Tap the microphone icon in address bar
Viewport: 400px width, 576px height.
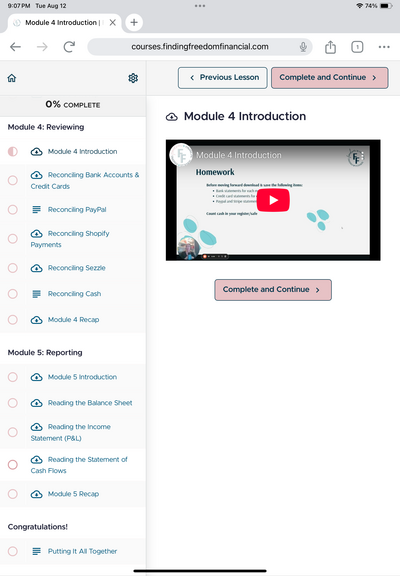pos(303,47)
